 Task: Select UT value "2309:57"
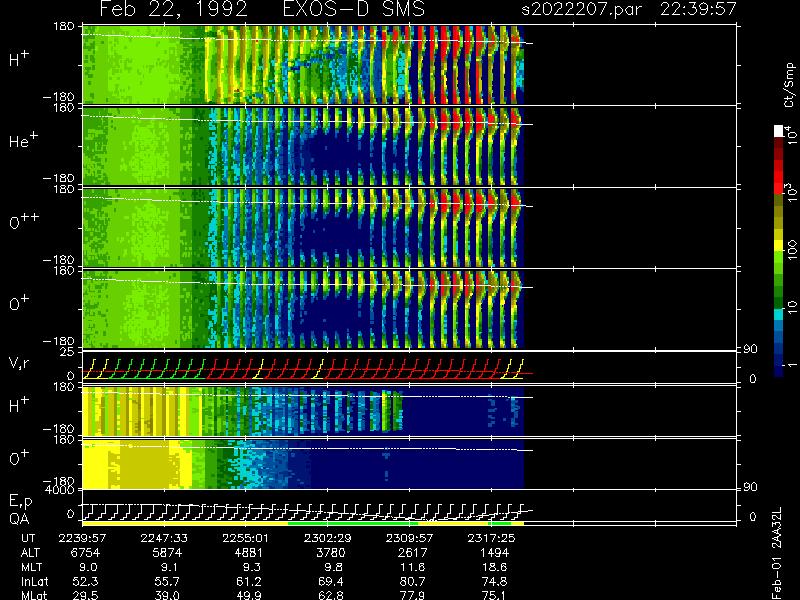(409, 538)
